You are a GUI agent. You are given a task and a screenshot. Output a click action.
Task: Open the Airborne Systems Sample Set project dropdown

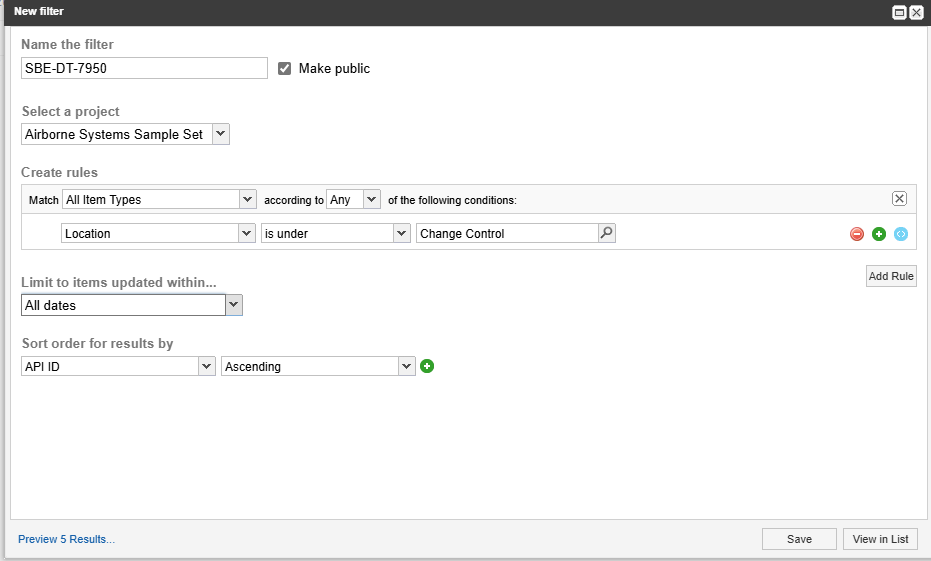coord(125,134)
